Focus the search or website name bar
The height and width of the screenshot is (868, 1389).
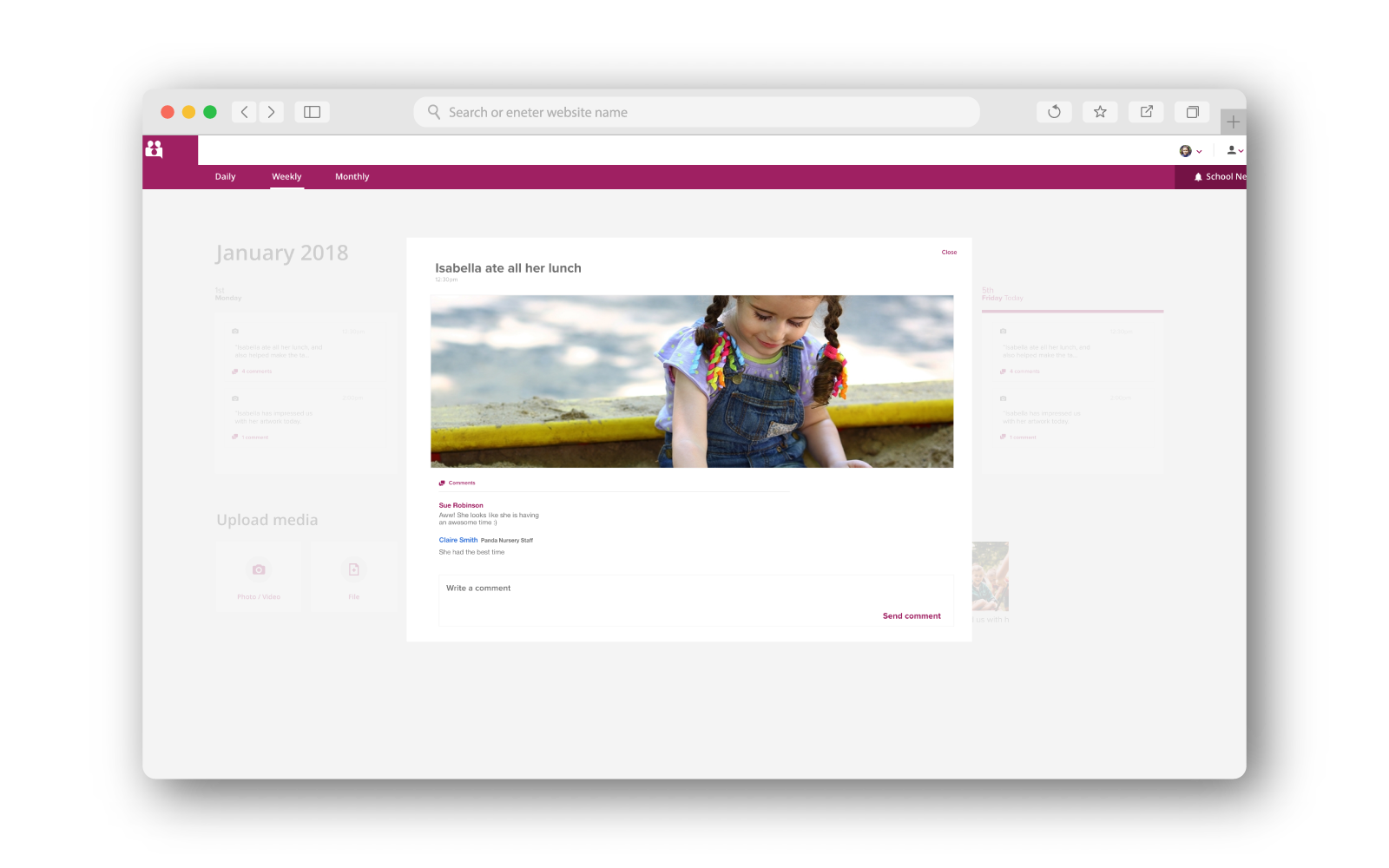696,112
